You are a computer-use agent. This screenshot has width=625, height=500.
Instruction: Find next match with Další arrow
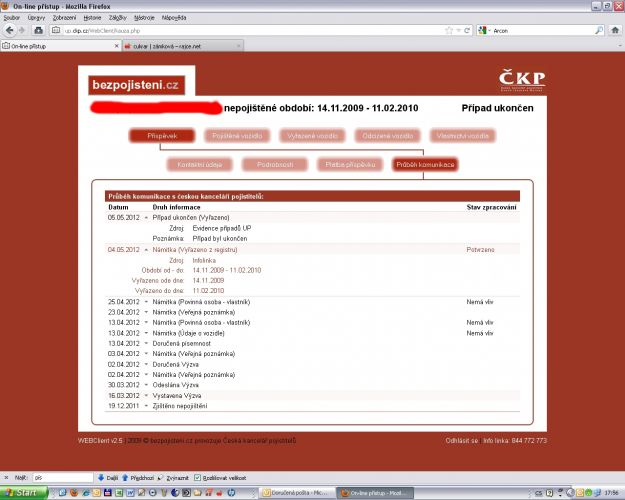click(x=108, y=477)
